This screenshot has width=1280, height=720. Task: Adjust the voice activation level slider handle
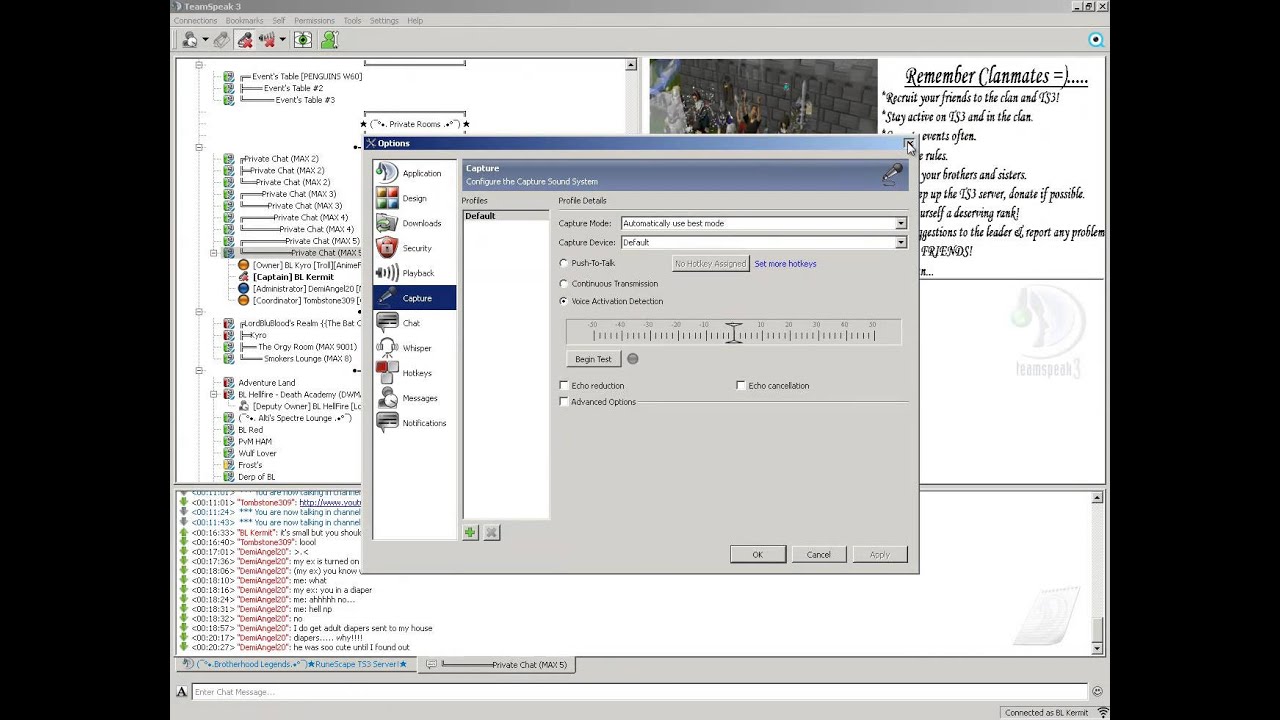click(x=734, y=332)
